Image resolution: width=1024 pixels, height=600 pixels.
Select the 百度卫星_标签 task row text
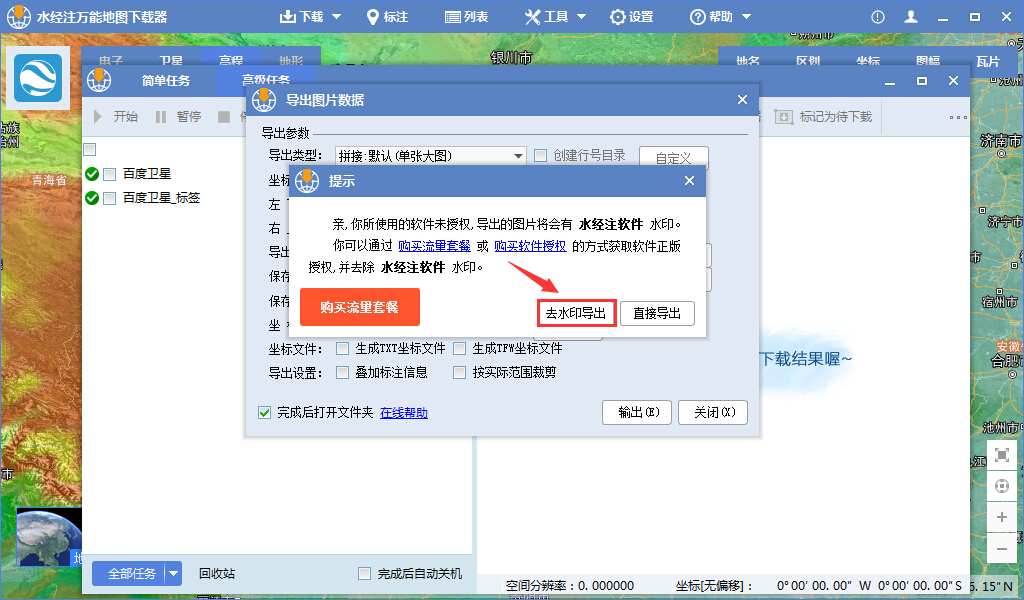point(161,198)
